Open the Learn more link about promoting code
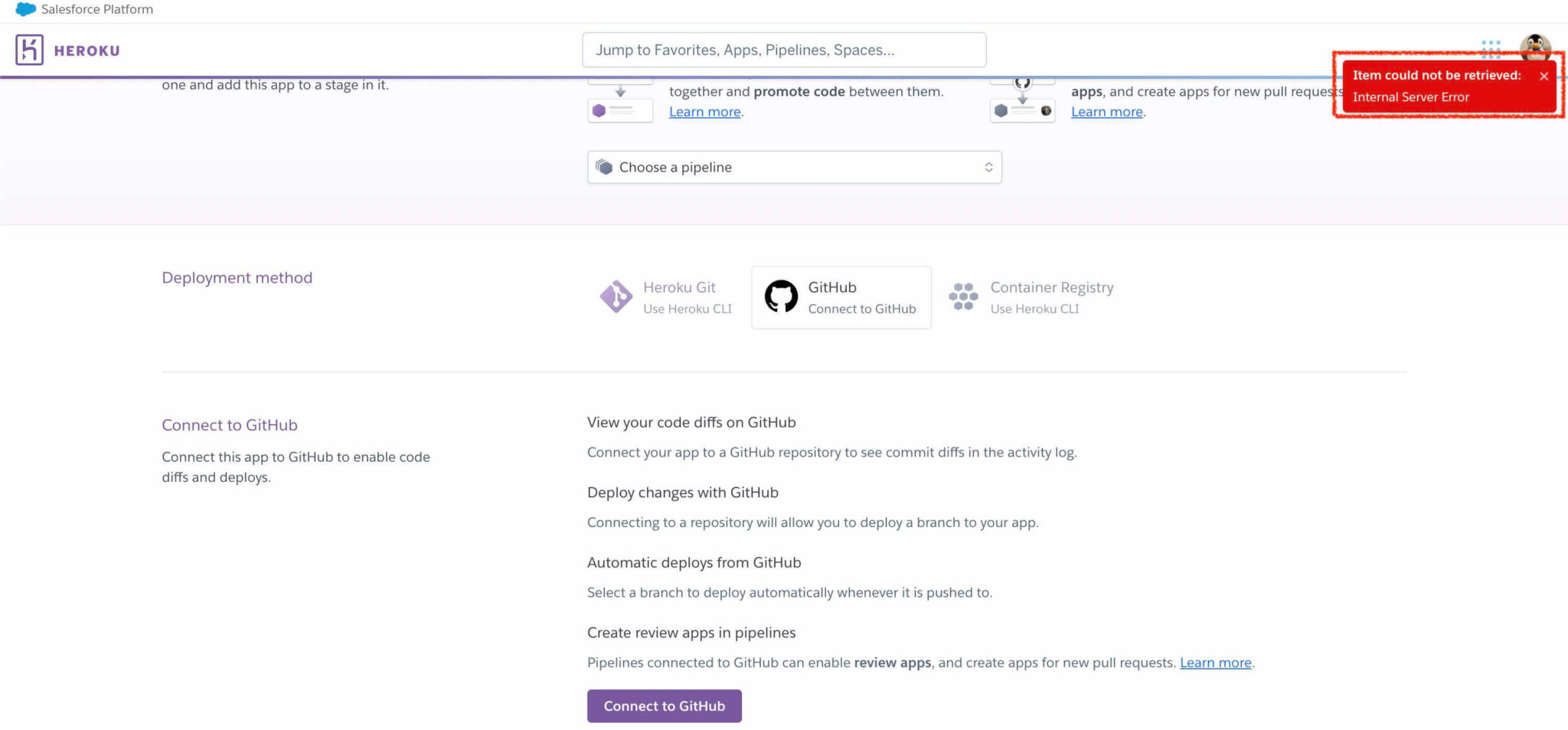 click(x=704, y=111)
